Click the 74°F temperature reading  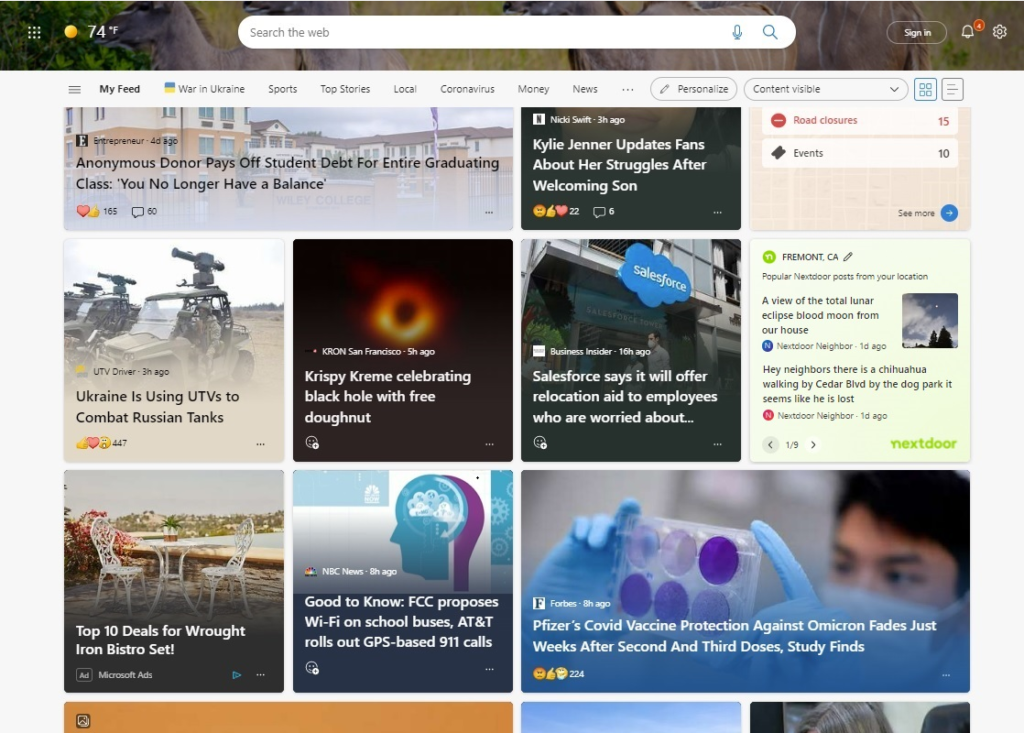(x=103, y=31)
